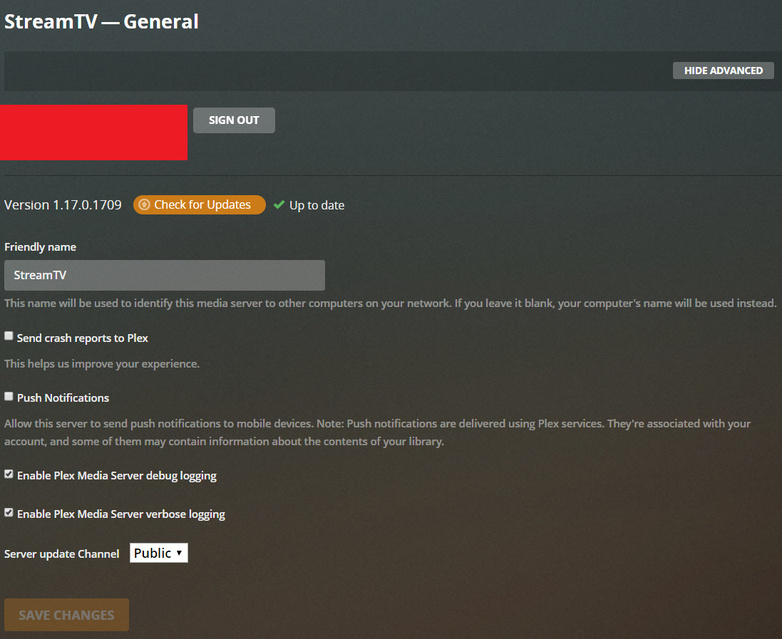Click the orange Check for Updates button
This screenshot has width=782, height=639.
tap(199, 205)
